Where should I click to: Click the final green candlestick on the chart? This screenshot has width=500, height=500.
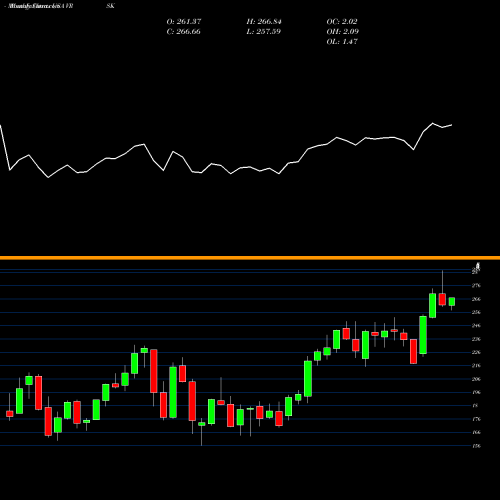click(452, 302)
